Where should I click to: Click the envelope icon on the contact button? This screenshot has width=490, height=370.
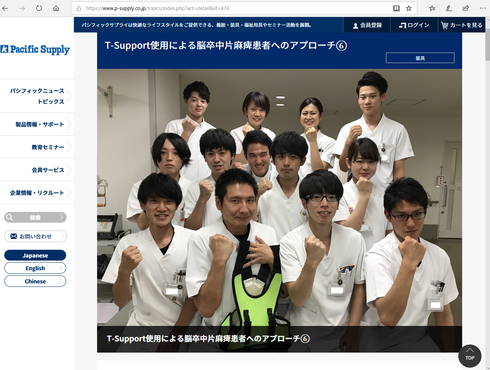point(14,236)
